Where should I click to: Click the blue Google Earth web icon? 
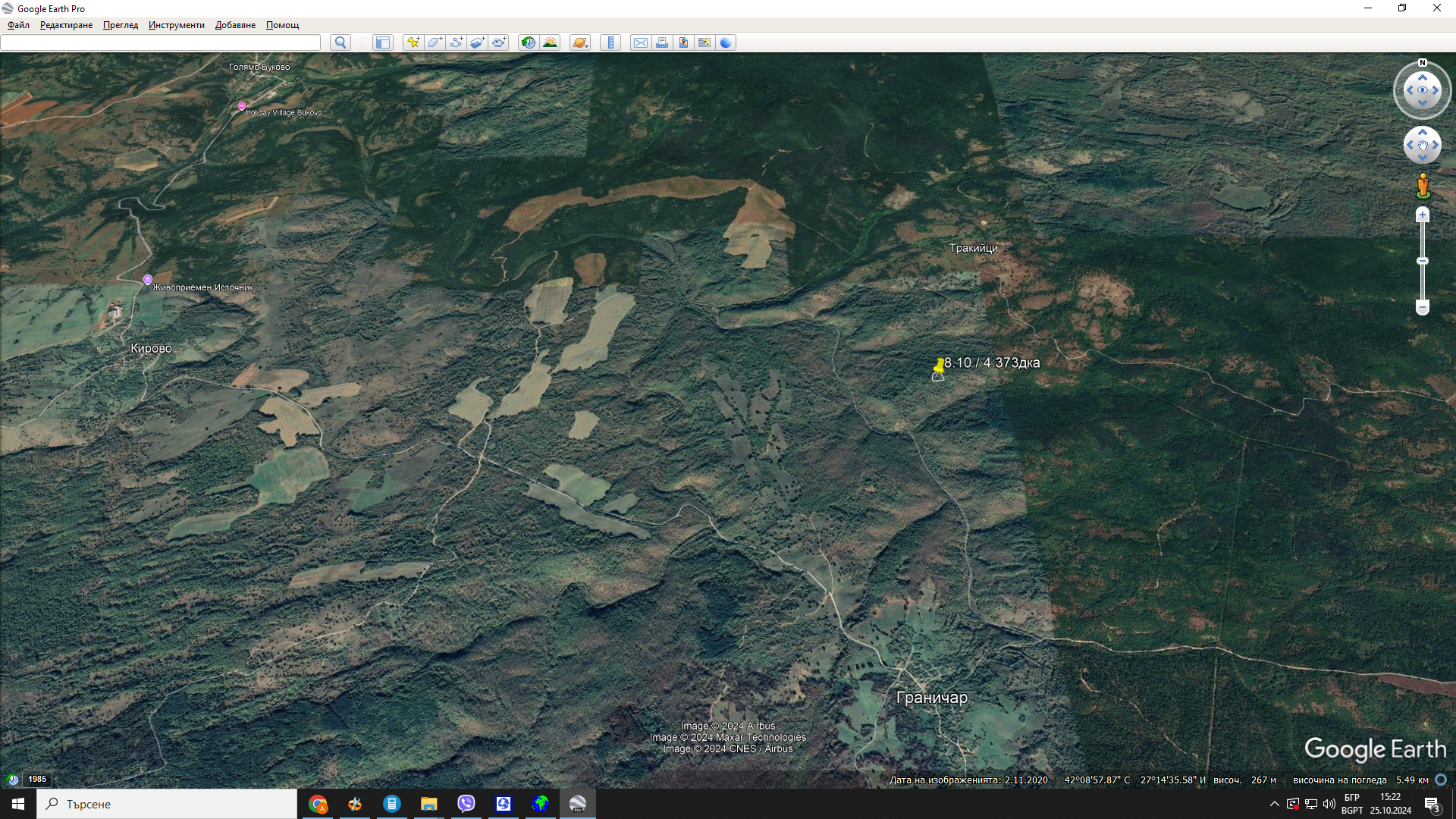(x=726, y=42)
